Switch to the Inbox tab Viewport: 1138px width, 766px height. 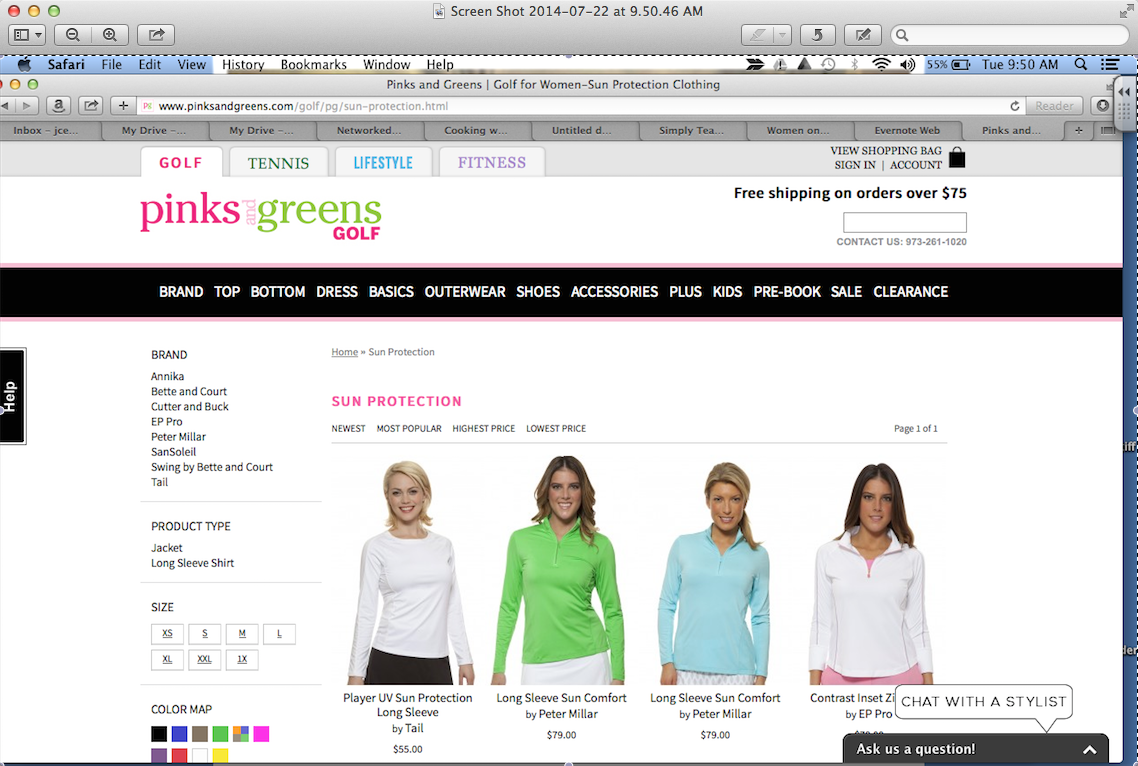[x=46, y=131]
